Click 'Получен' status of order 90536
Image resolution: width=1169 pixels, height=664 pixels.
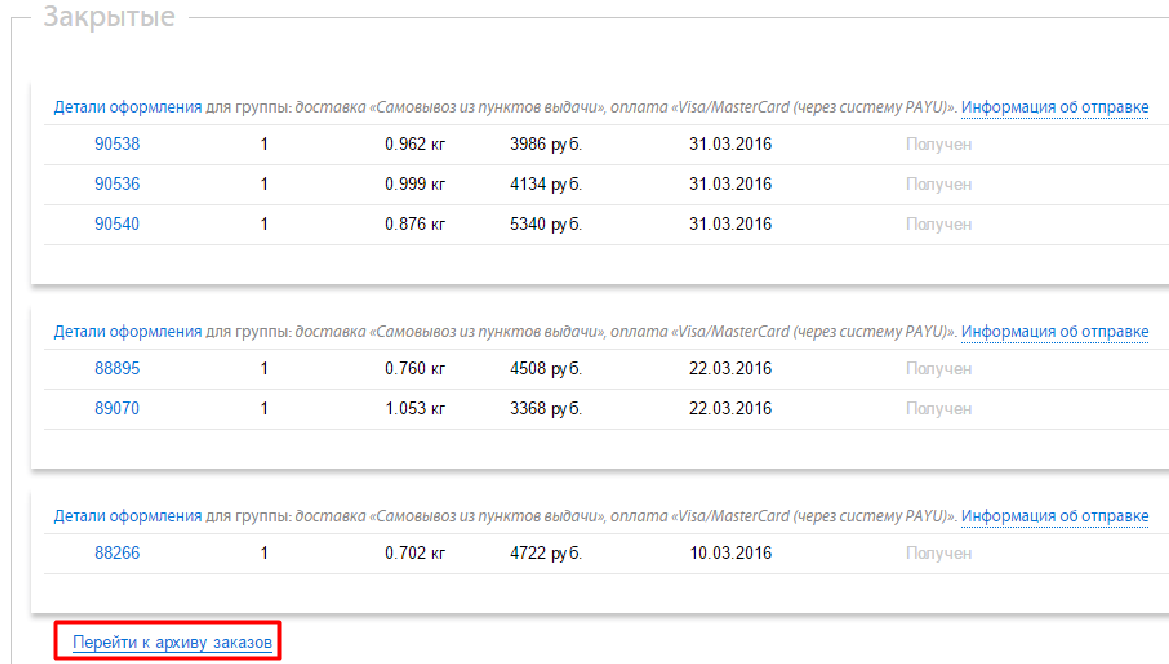click(939, 185)
